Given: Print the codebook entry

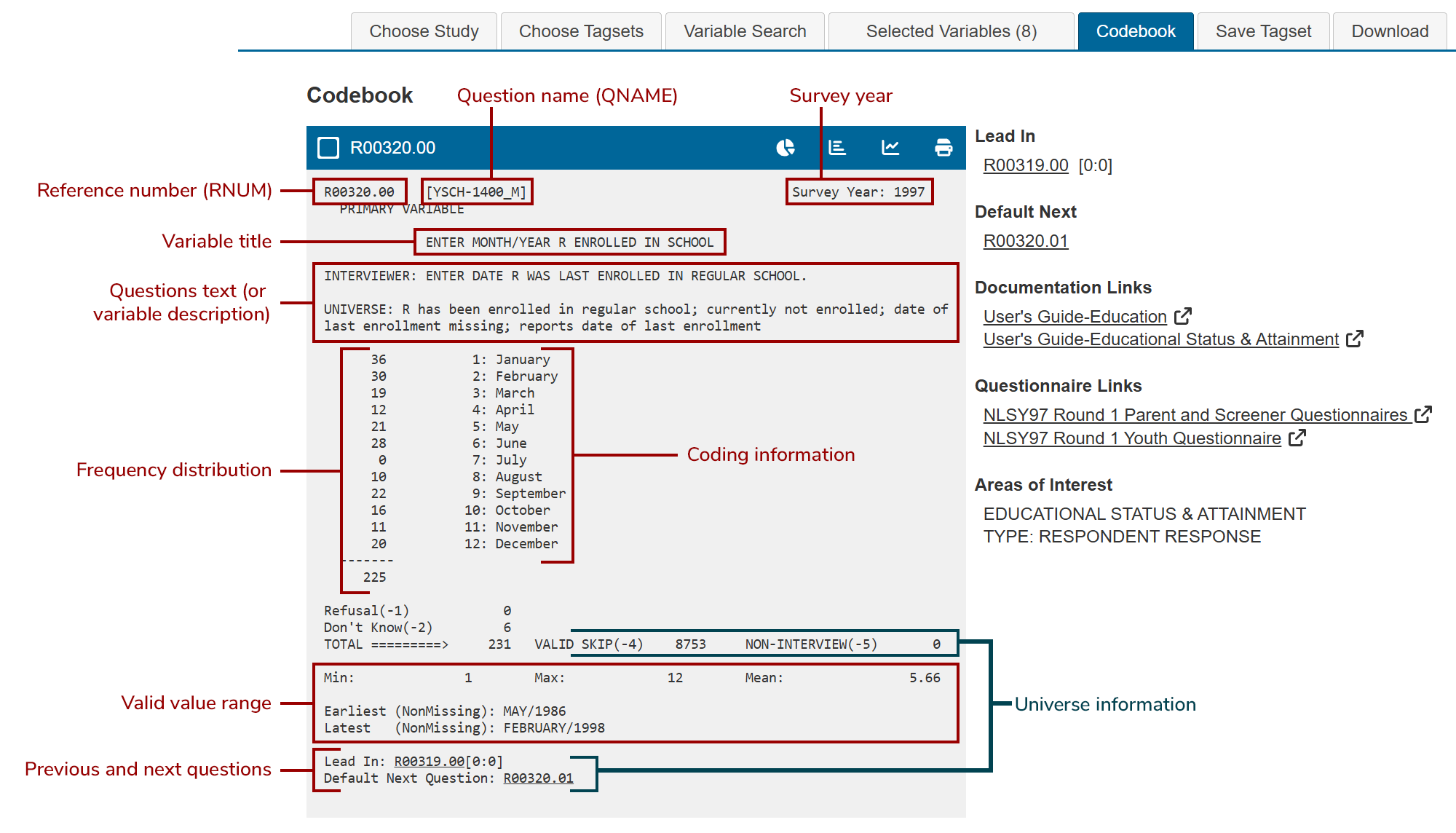Looking at the screenshot, I should [x=943, y=148].
